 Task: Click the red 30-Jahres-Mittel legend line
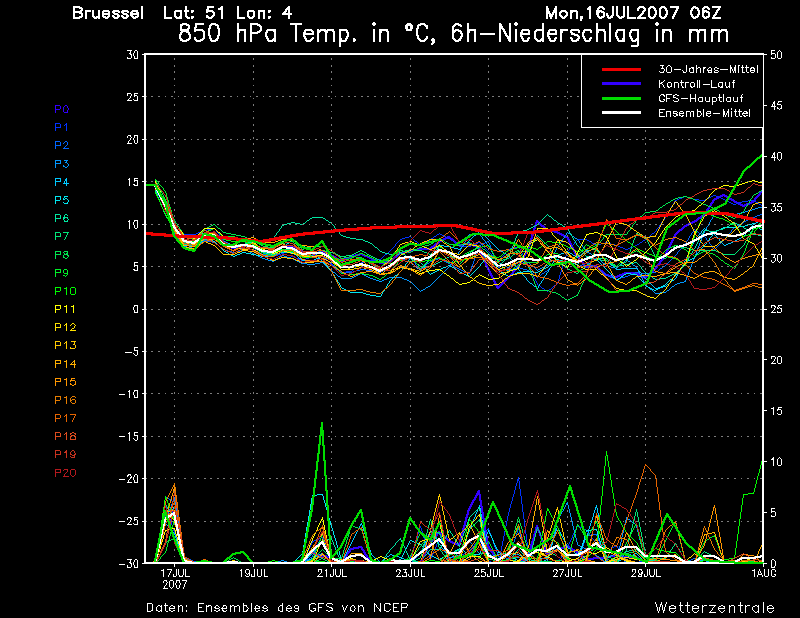pyautogui.click(x=621, y=69)
